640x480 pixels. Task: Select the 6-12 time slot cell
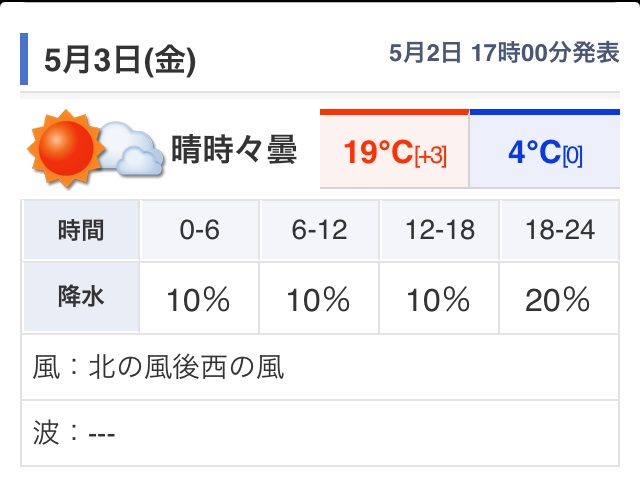tap(319, 230)
